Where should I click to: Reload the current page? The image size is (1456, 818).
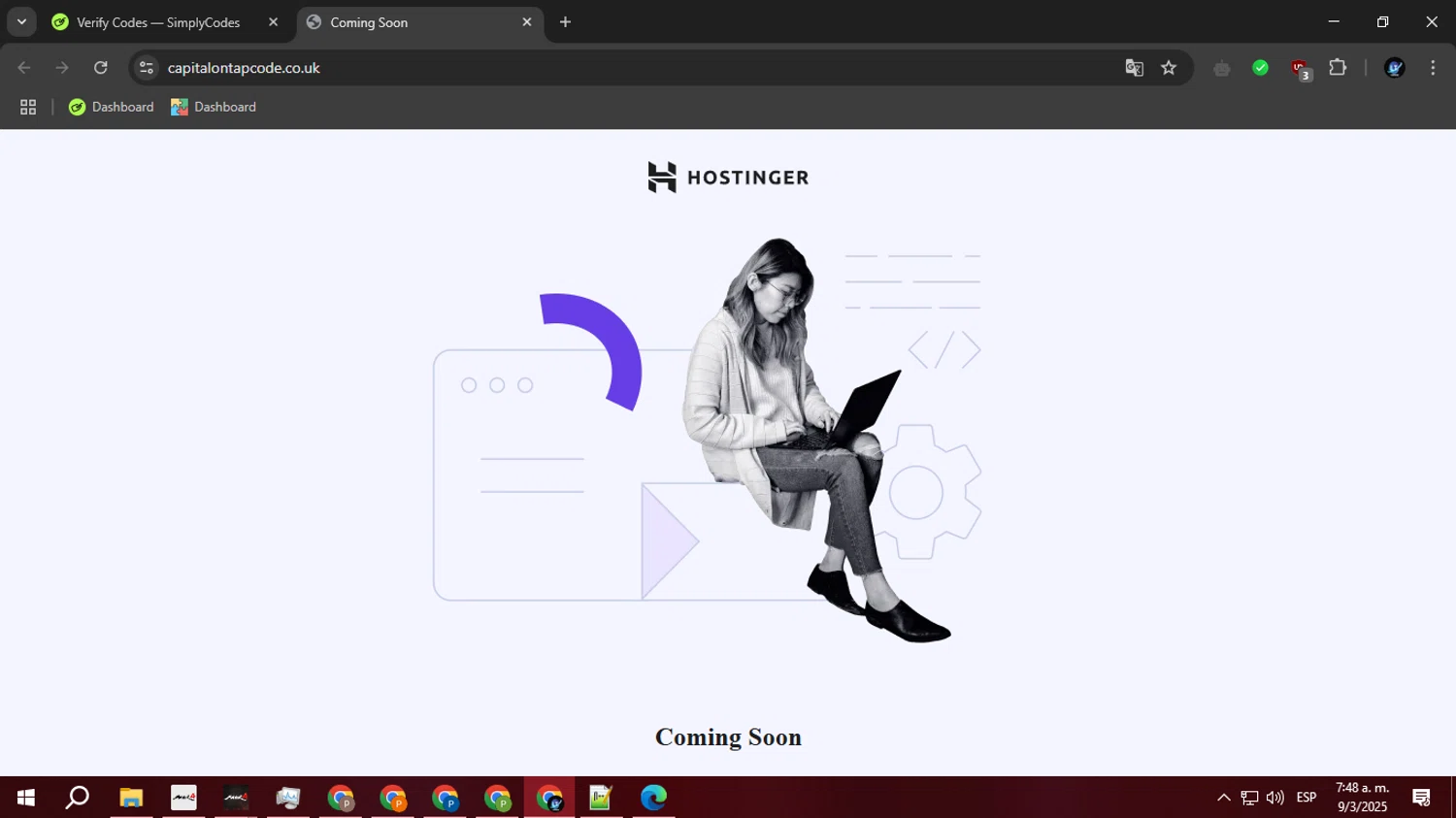101,68
